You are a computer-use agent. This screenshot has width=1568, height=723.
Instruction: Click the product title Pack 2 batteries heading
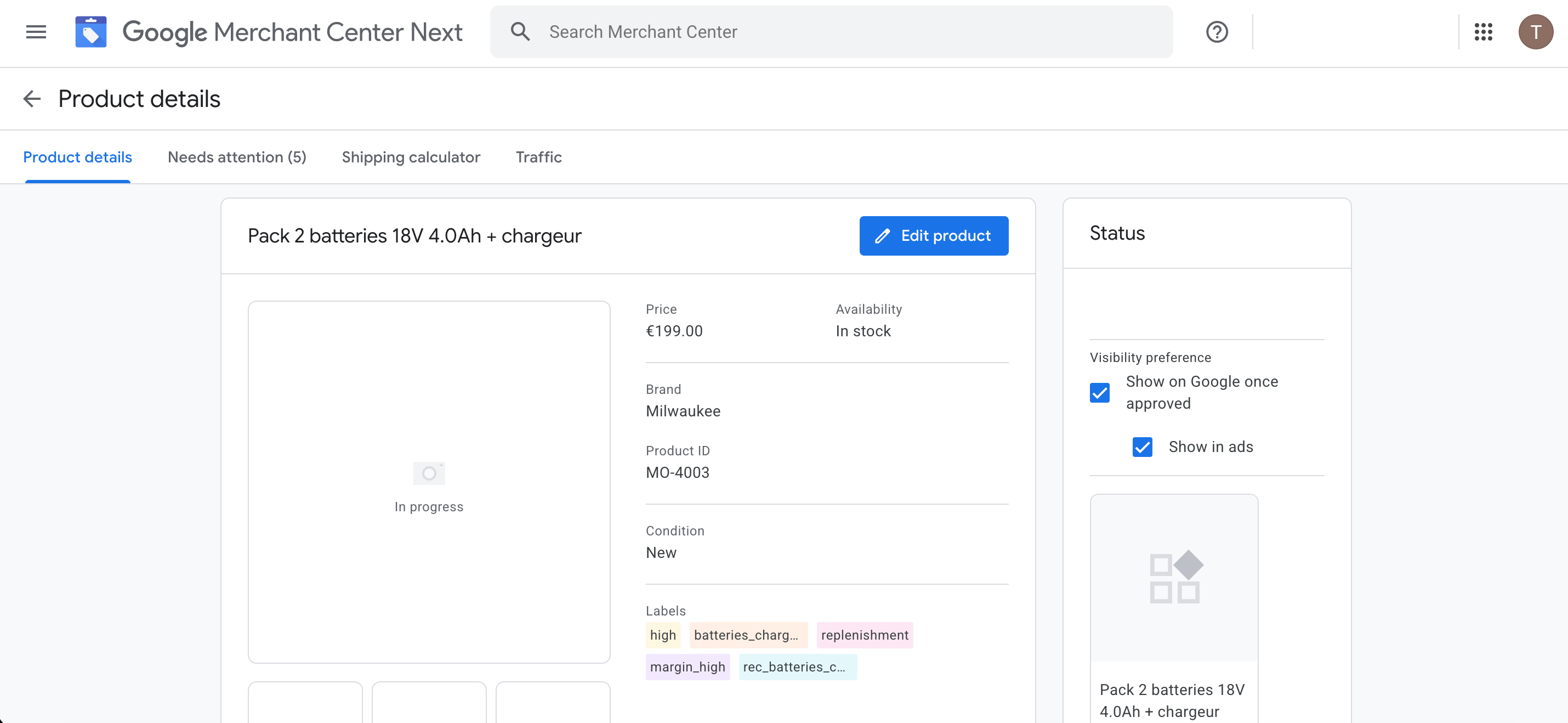click(414, 236)
